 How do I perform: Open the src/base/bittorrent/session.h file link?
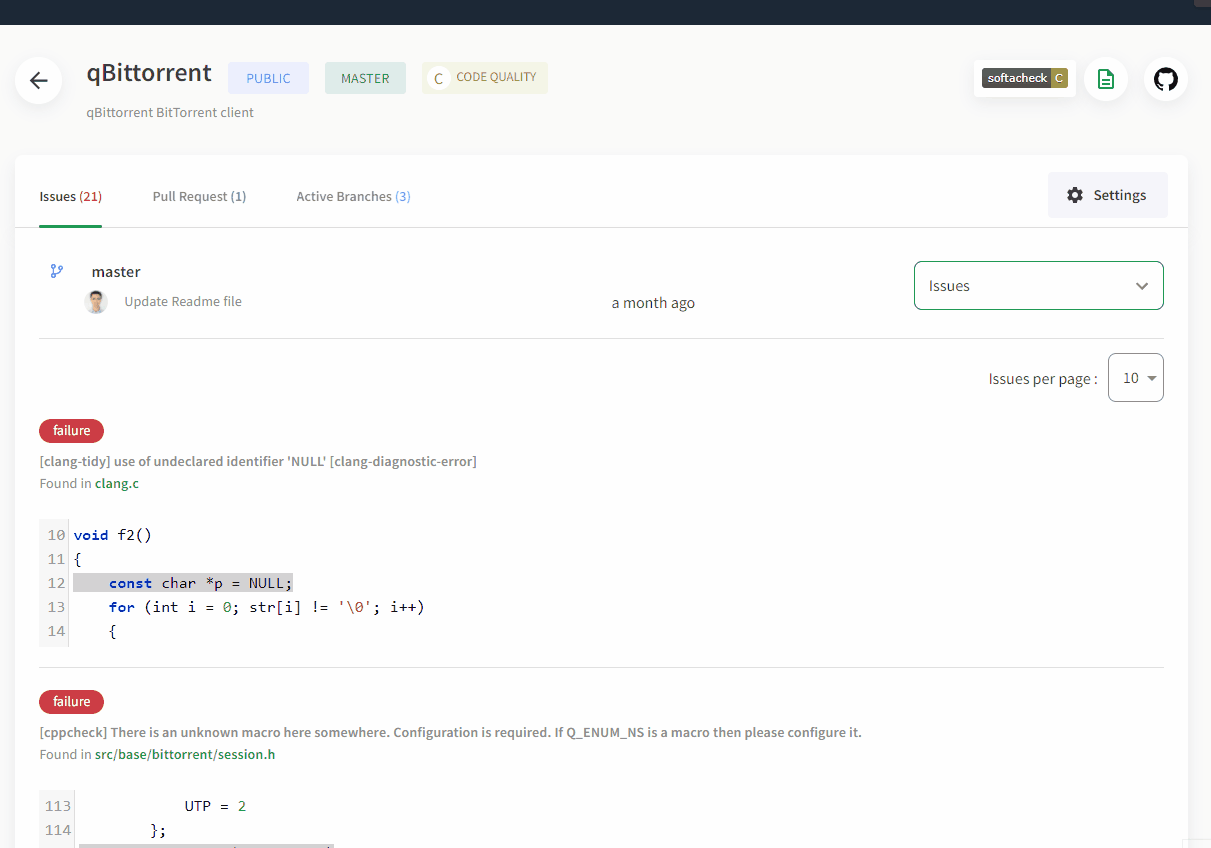coord(185,754)
